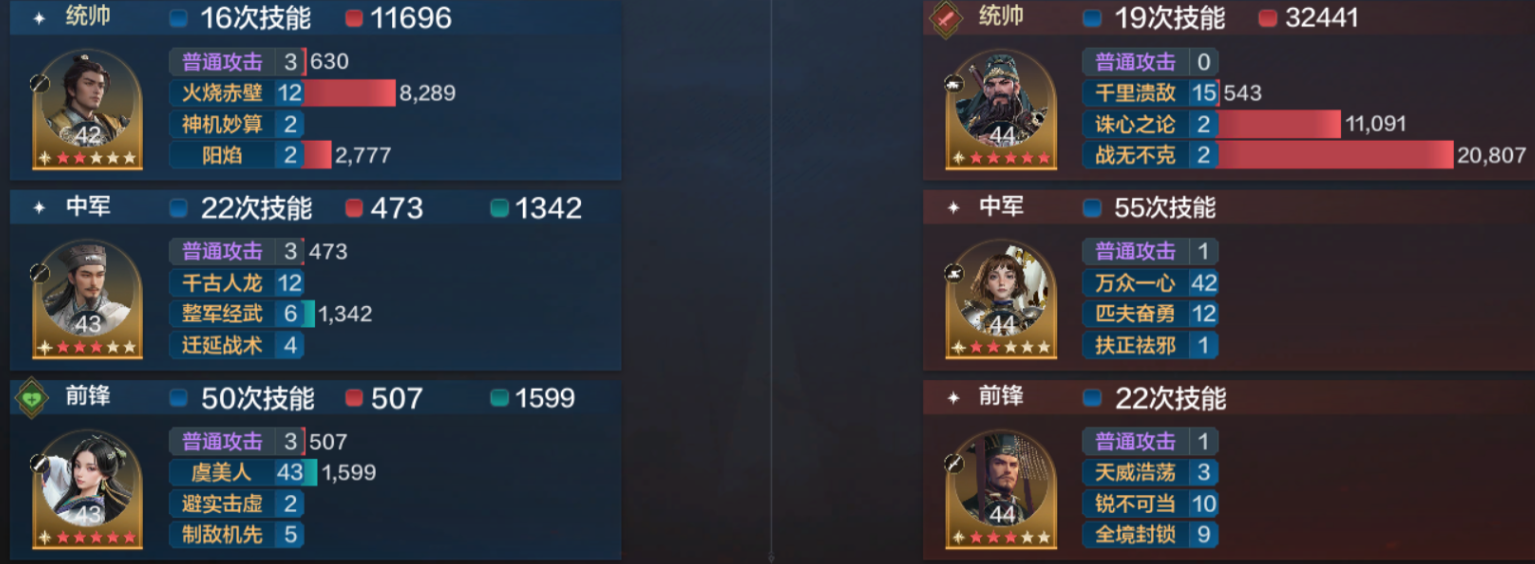This screenshot has width=1535, height=564.
Task: Click the red sword badge beside right 统帅
Action: 945,17
